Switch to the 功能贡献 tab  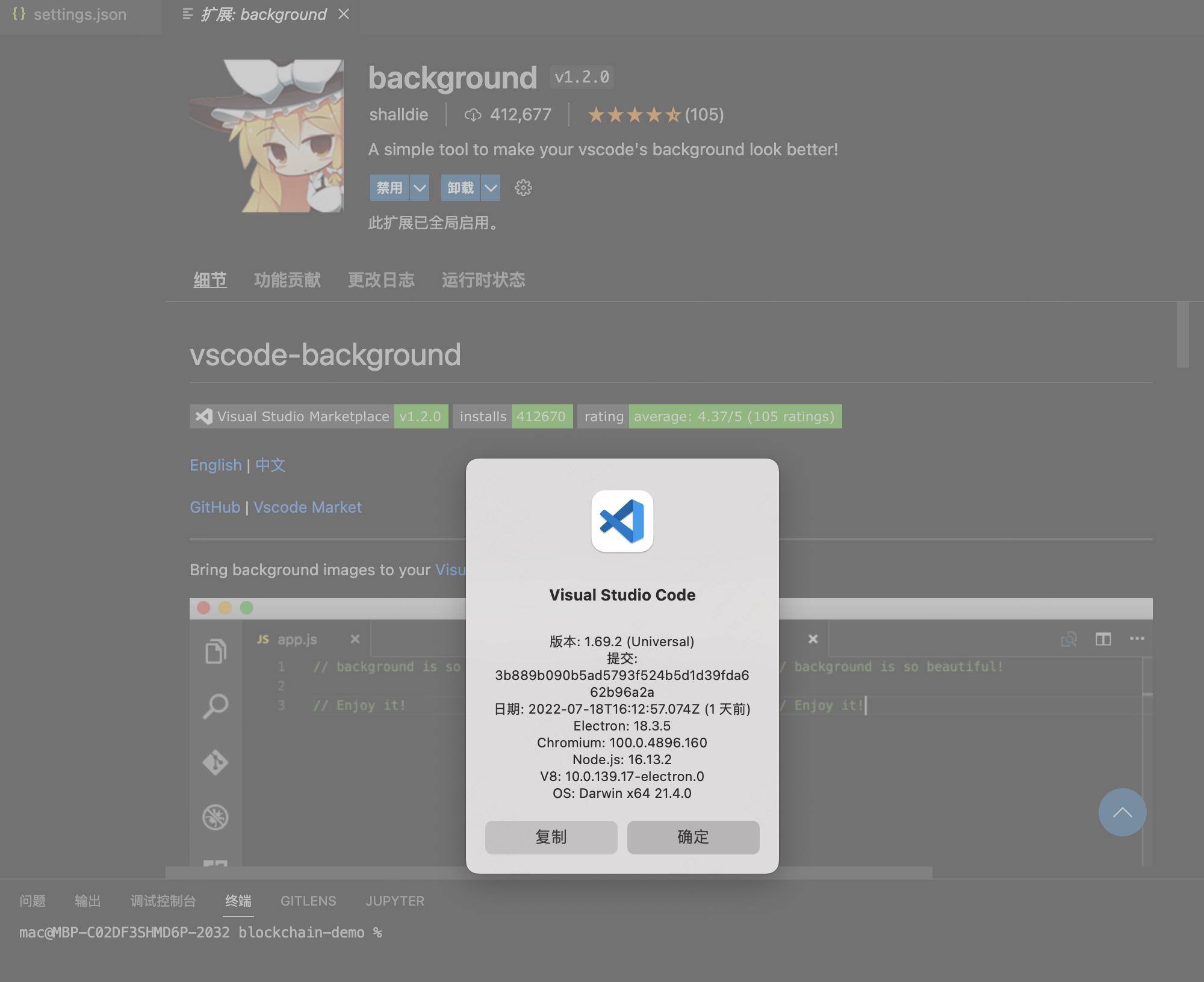pyautogui.click(x=287, y=280)
